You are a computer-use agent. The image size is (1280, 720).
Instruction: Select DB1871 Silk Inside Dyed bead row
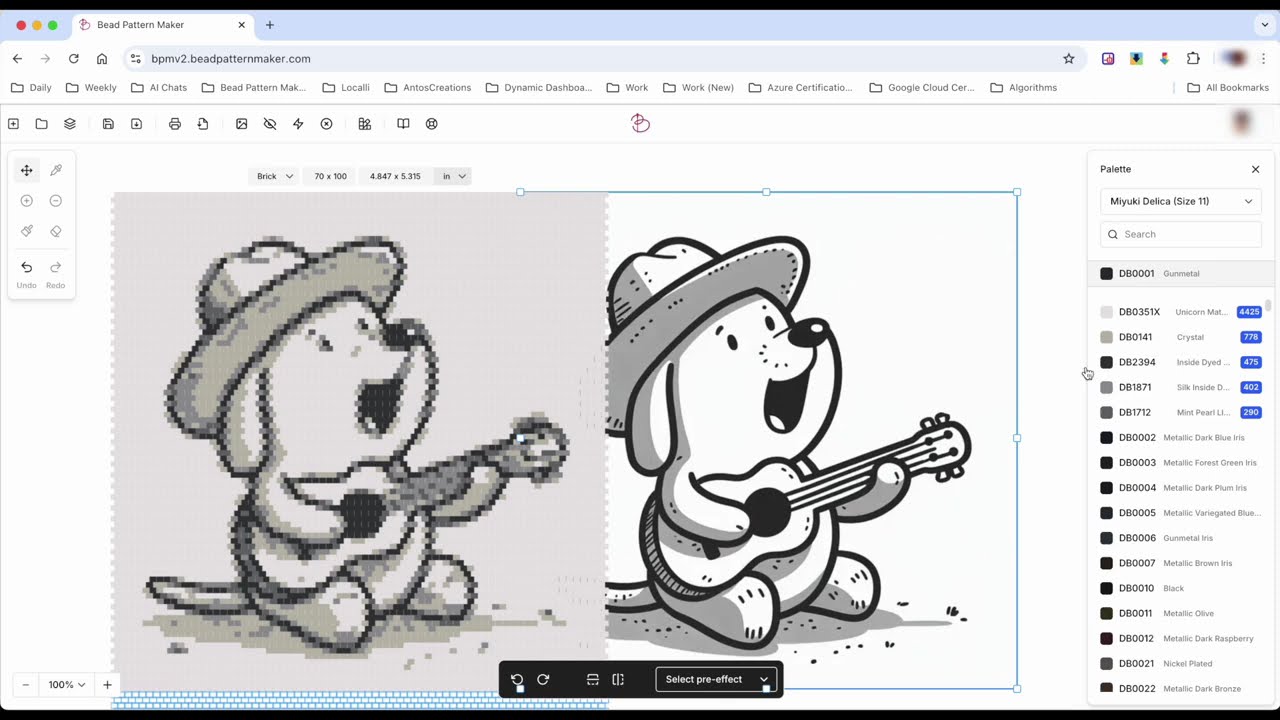[1181, 387]
